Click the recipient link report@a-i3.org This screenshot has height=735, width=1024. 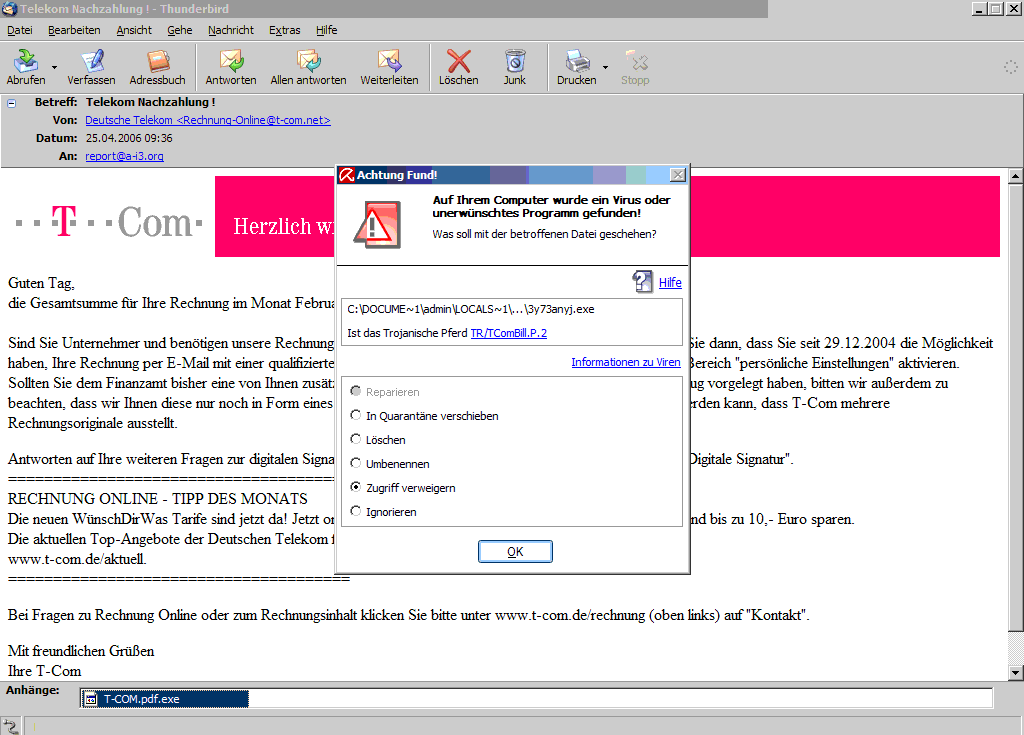pyautogui.click(x=124, y=156)
